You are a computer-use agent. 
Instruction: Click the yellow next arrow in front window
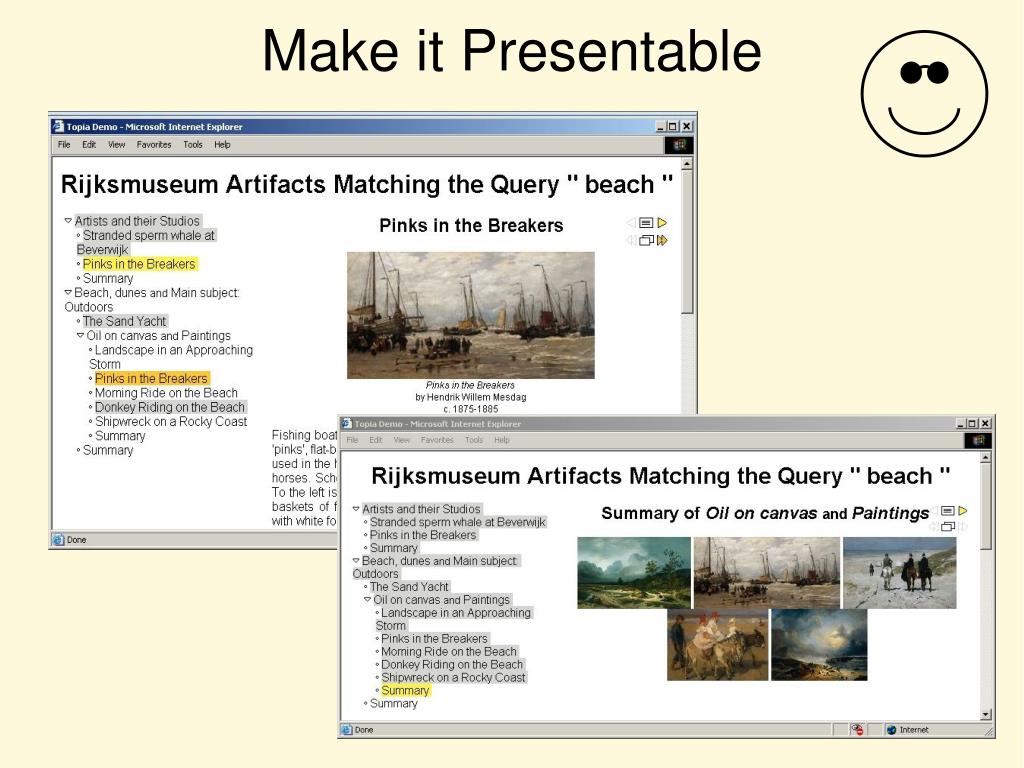pos(963,511)
